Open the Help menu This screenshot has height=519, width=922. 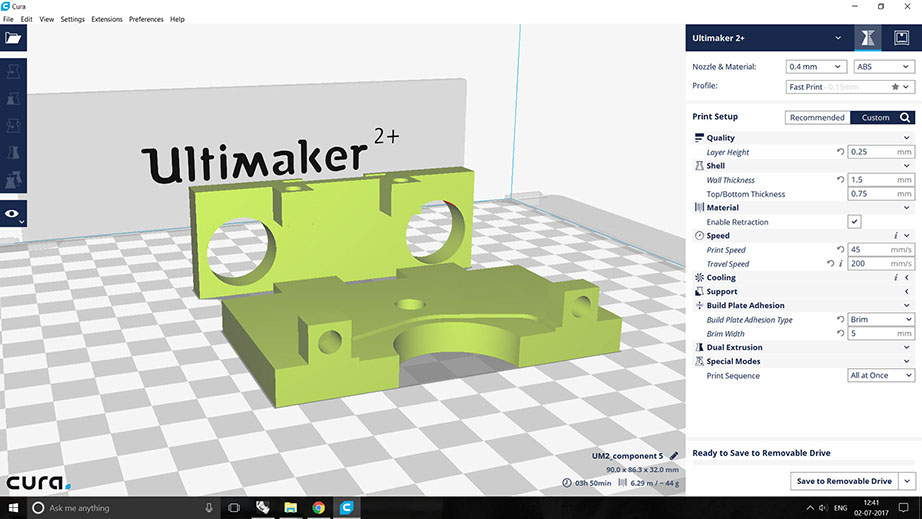[177, 19]
